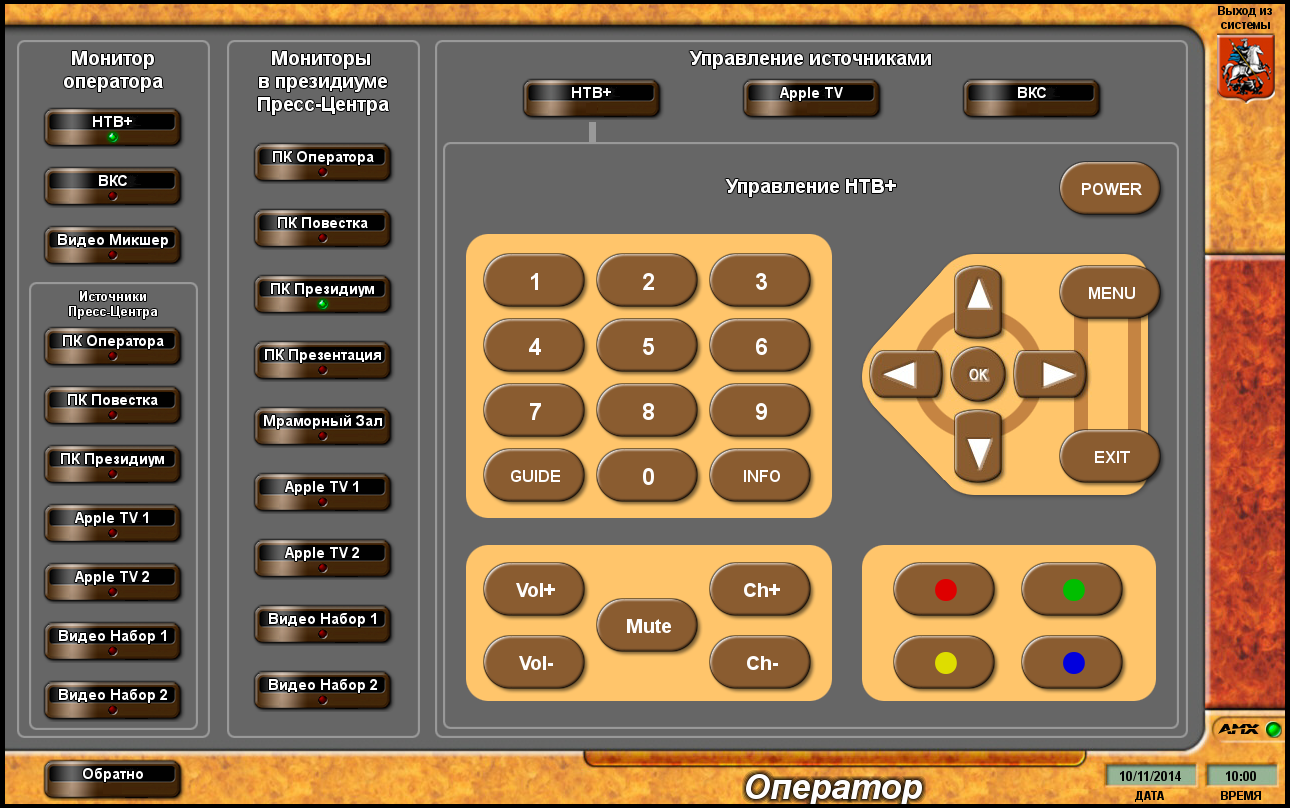Select Apple TV 2 in press-center sources
The height and width of the screenshot is (808, 1290).
(x=112, y=582)
